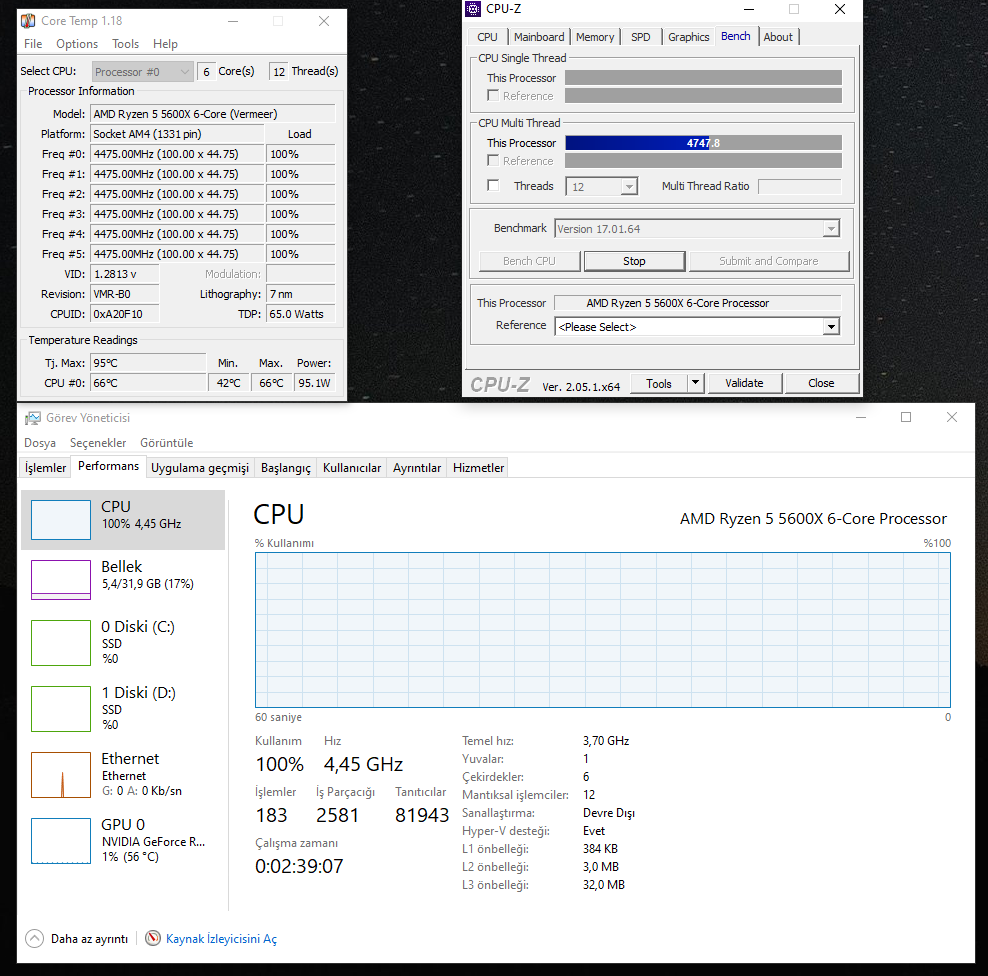Click the Multi Thread Ratio field

799,187
